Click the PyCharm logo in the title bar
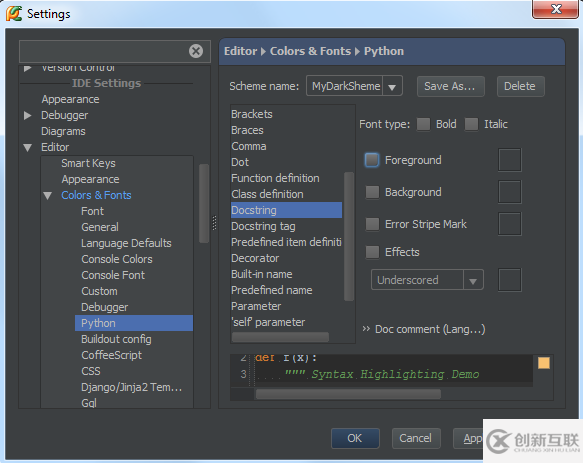The image size is (583, 463). [x=14, y=13]
